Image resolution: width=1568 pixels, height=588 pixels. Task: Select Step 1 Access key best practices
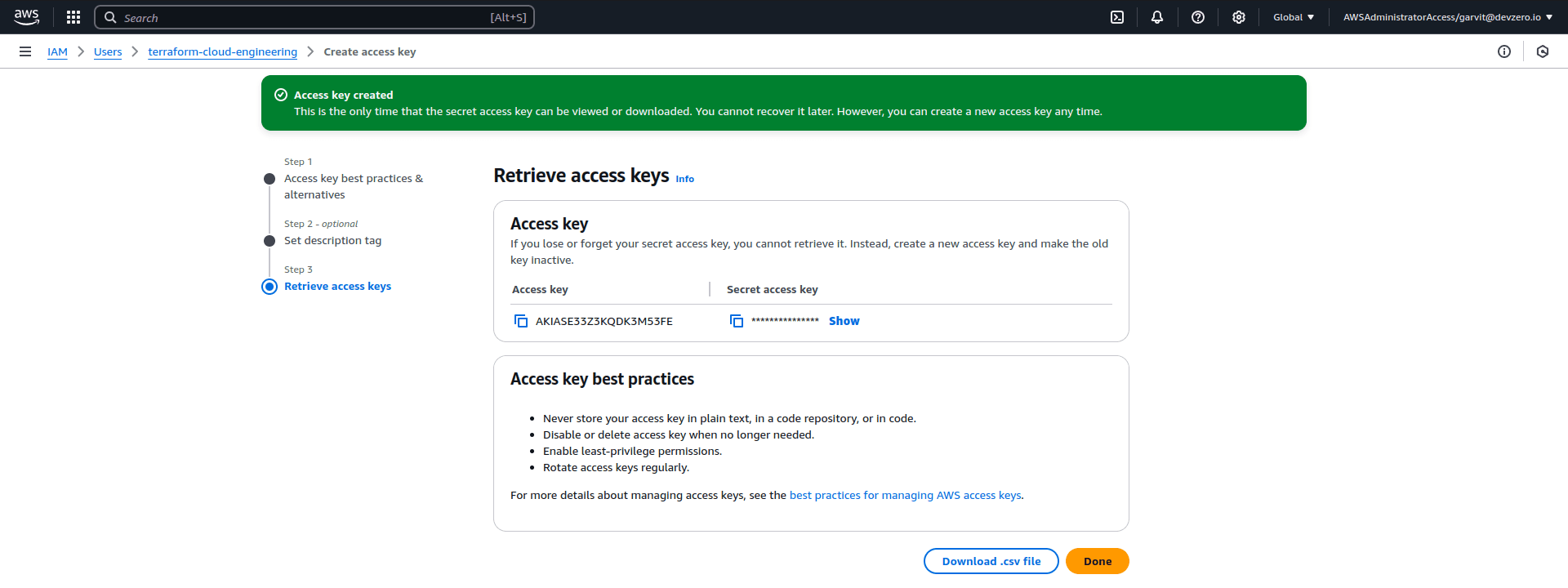point(354,186)
